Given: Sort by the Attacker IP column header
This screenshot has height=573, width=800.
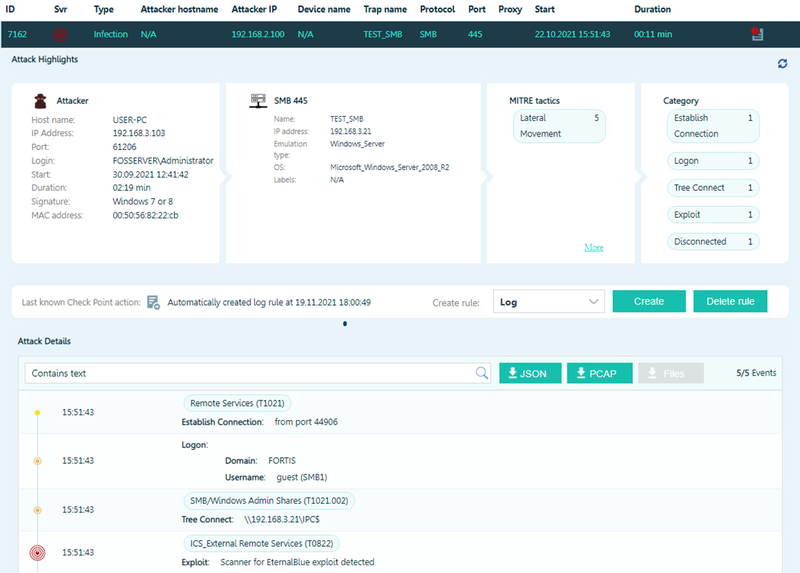Looking at the screenshot, I should pos(256,9).
